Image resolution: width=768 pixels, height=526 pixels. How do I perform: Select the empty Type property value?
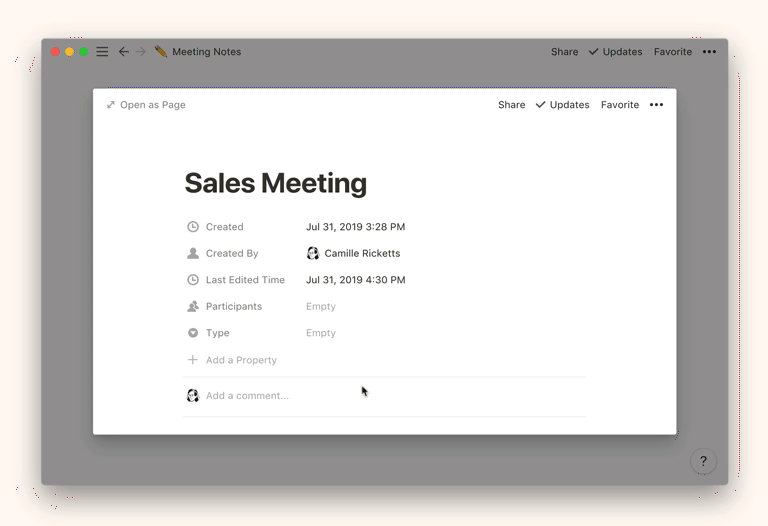[321, 333]
